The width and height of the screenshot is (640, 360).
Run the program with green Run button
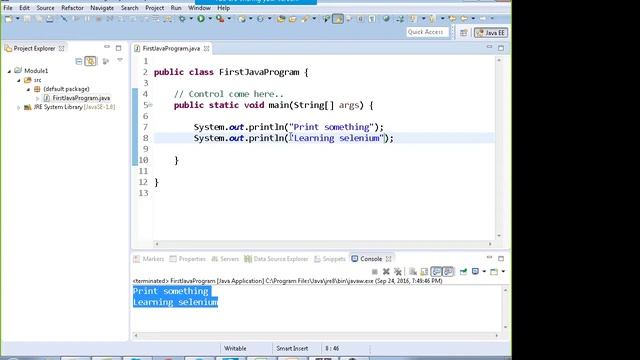pos(201,19)
